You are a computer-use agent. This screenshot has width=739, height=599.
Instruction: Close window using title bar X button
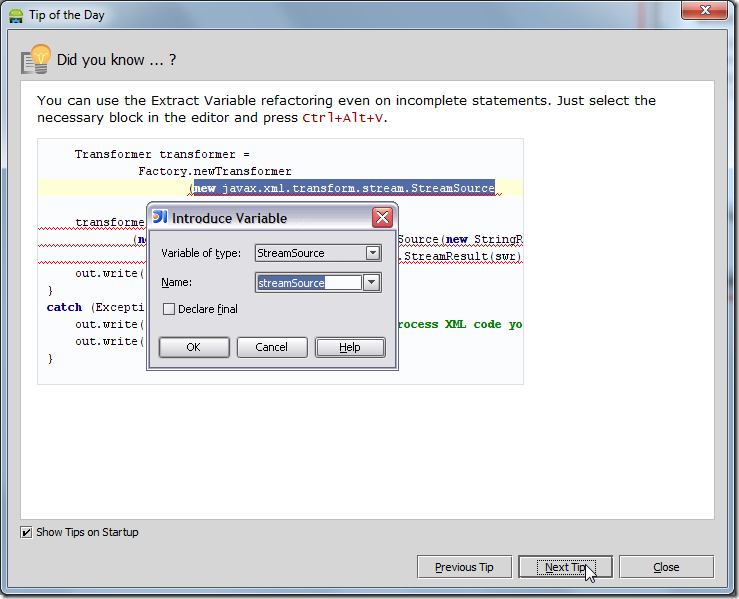coord(704,10)
